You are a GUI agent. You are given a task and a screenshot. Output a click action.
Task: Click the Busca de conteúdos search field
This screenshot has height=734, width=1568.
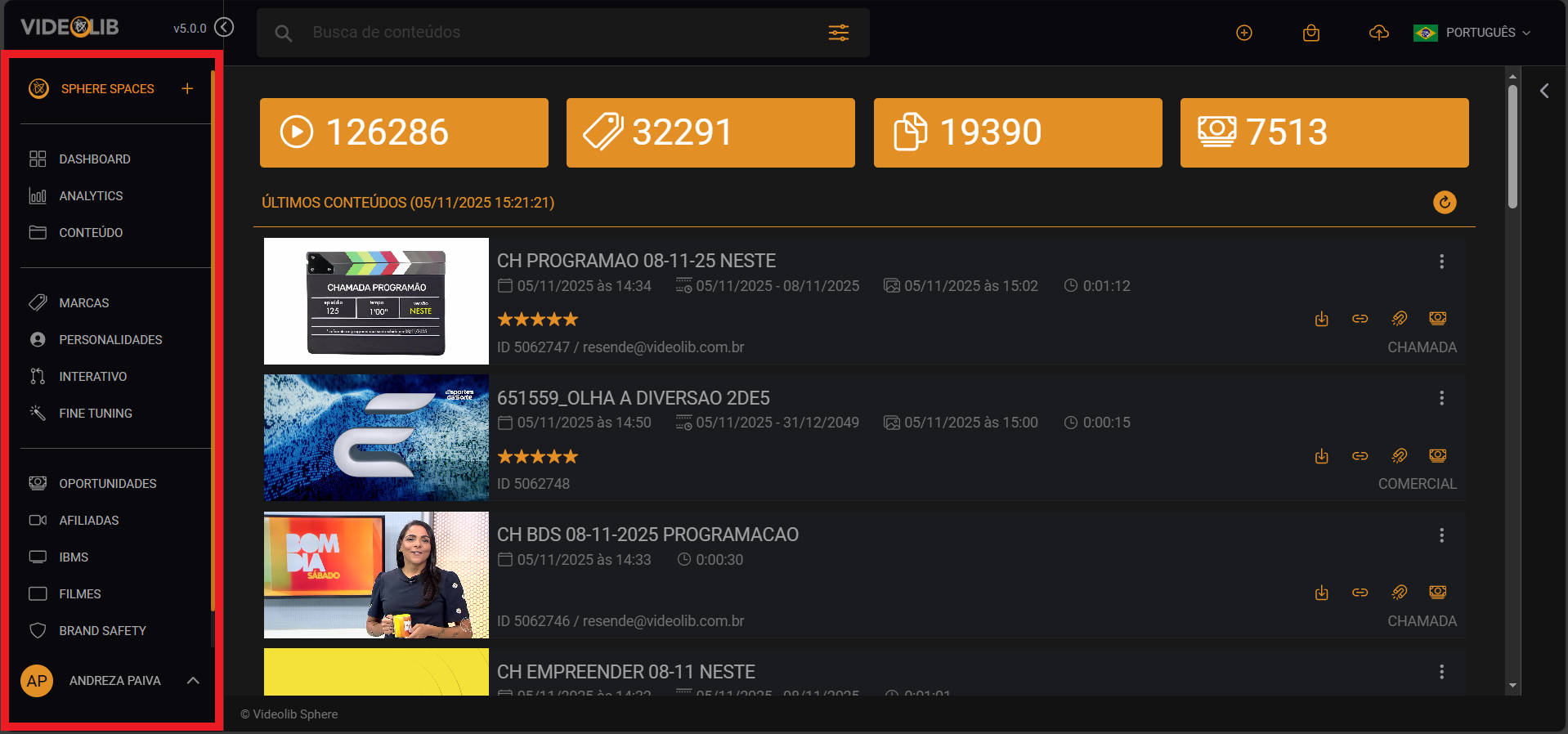(x=564, y=33)
